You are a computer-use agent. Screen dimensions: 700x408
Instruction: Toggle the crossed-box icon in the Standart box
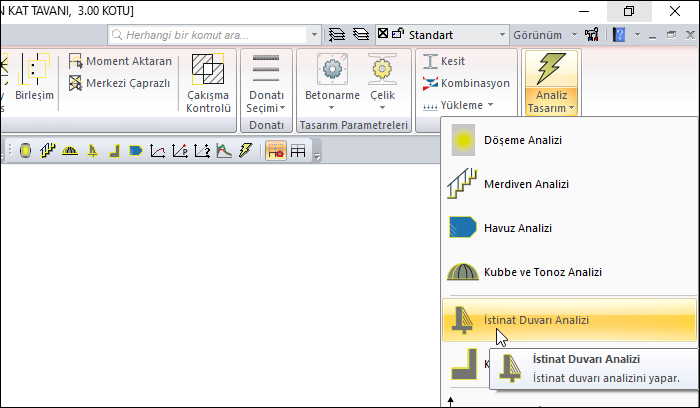[x=383, y=33]
